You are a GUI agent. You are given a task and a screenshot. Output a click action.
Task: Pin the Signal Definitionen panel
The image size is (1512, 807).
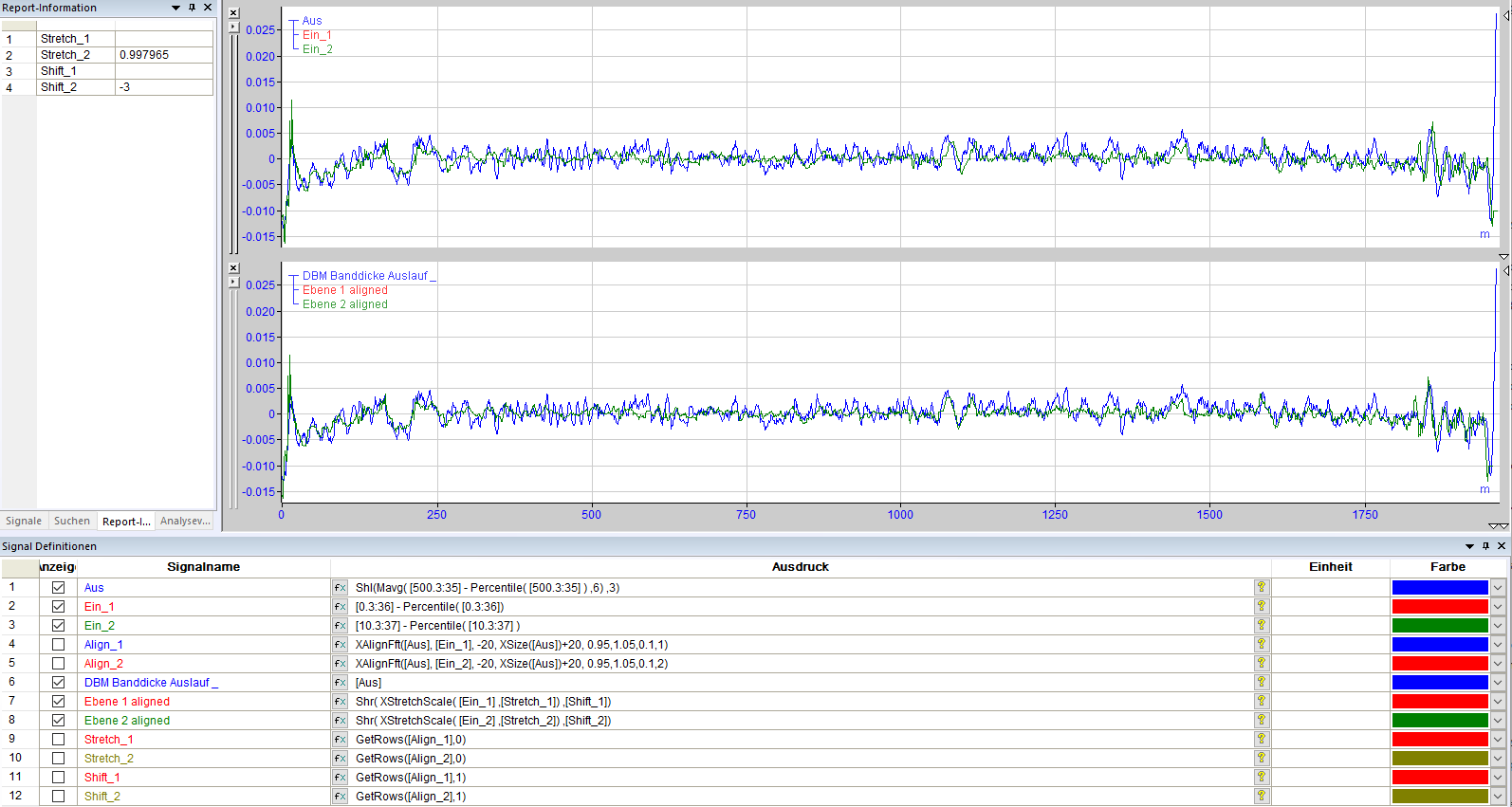pos(1485,546)
